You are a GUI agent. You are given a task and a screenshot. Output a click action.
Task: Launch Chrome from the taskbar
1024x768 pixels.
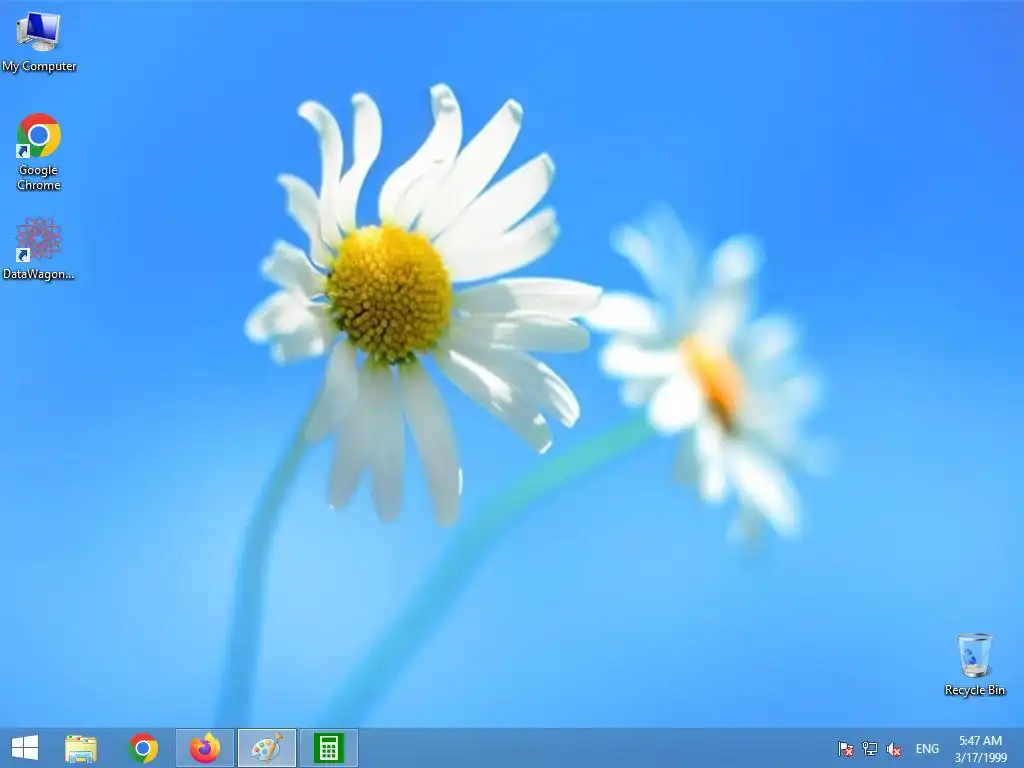143,748
